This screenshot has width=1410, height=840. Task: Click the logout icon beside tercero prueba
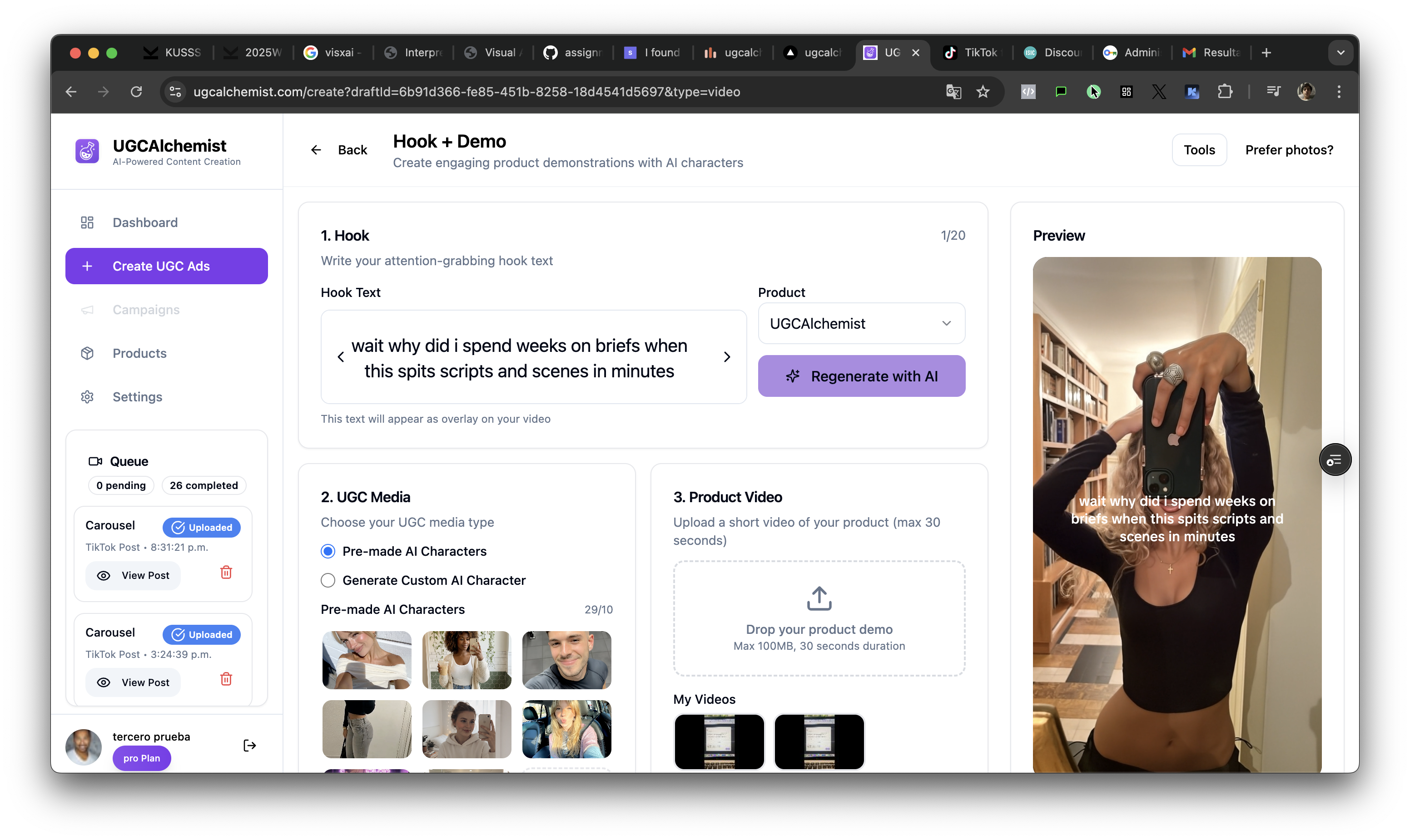(x=249, y=746)
